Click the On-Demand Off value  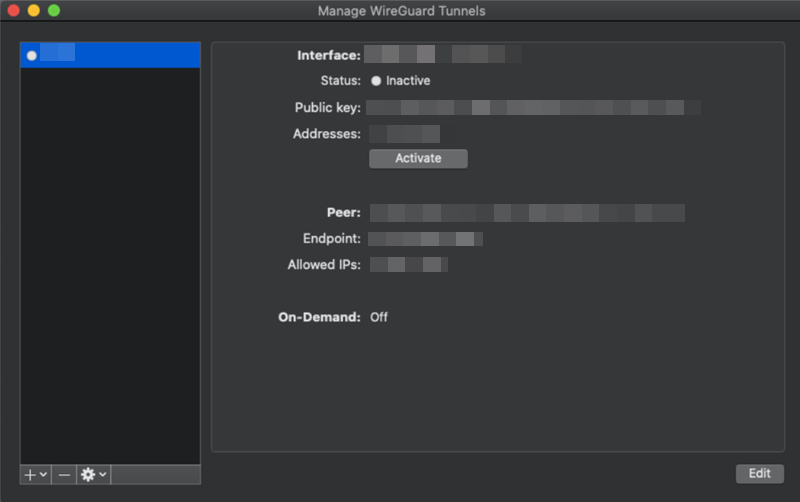pos(379,317)
